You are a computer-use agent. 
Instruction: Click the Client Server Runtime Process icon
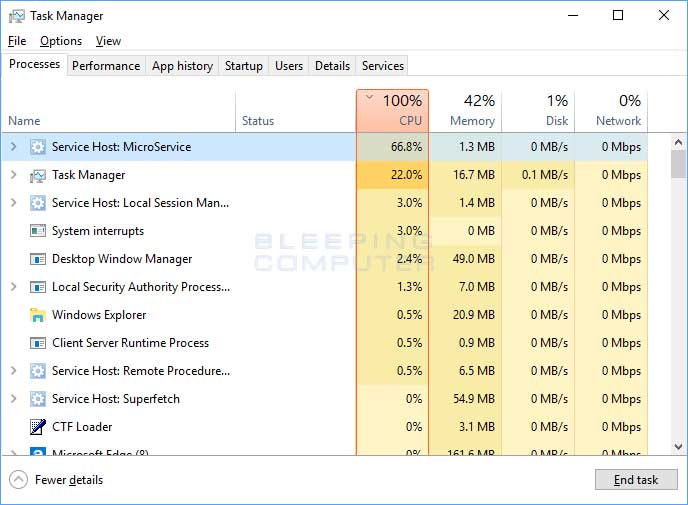click(x=38, y=343)
